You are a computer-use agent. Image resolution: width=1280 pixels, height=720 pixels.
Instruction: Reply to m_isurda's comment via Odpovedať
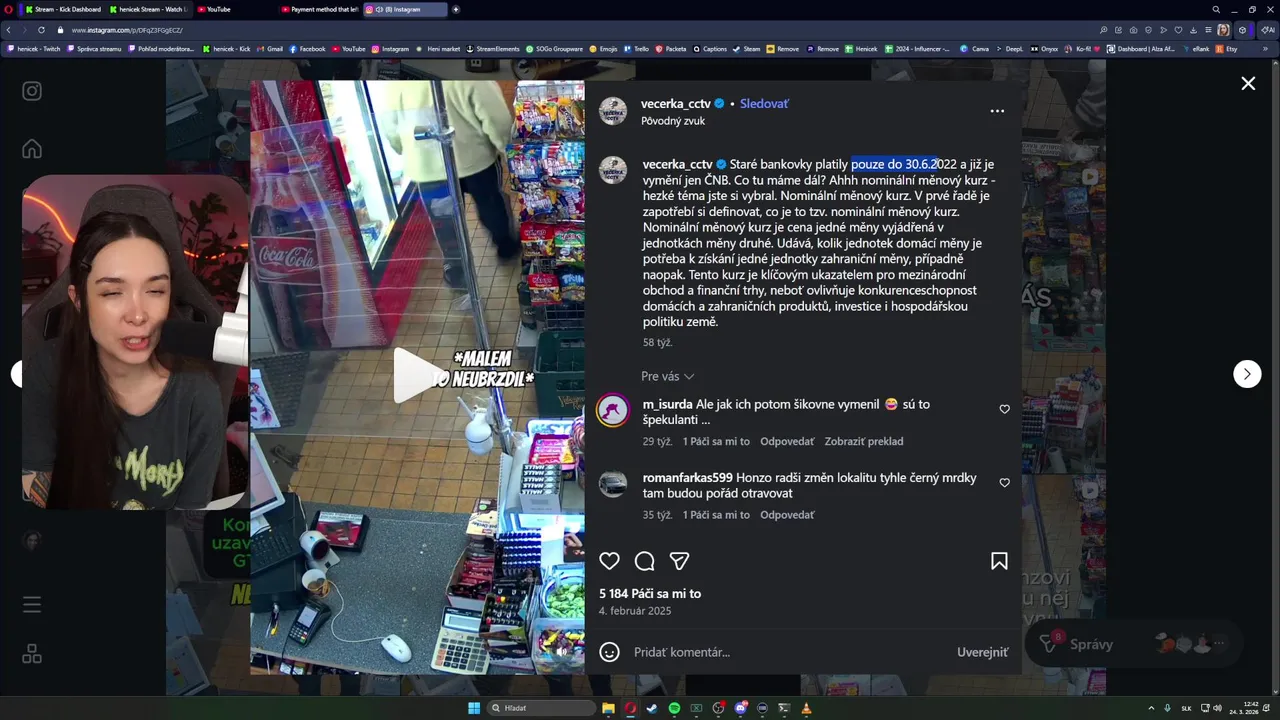tap(787, 441)
